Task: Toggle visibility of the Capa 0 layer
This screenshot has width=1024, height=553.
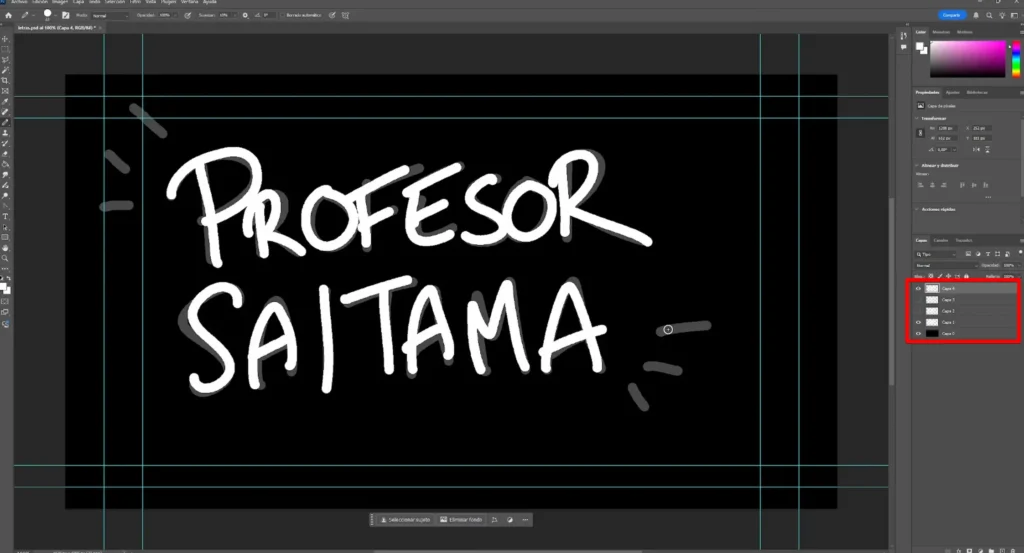Action: (919, 333)
